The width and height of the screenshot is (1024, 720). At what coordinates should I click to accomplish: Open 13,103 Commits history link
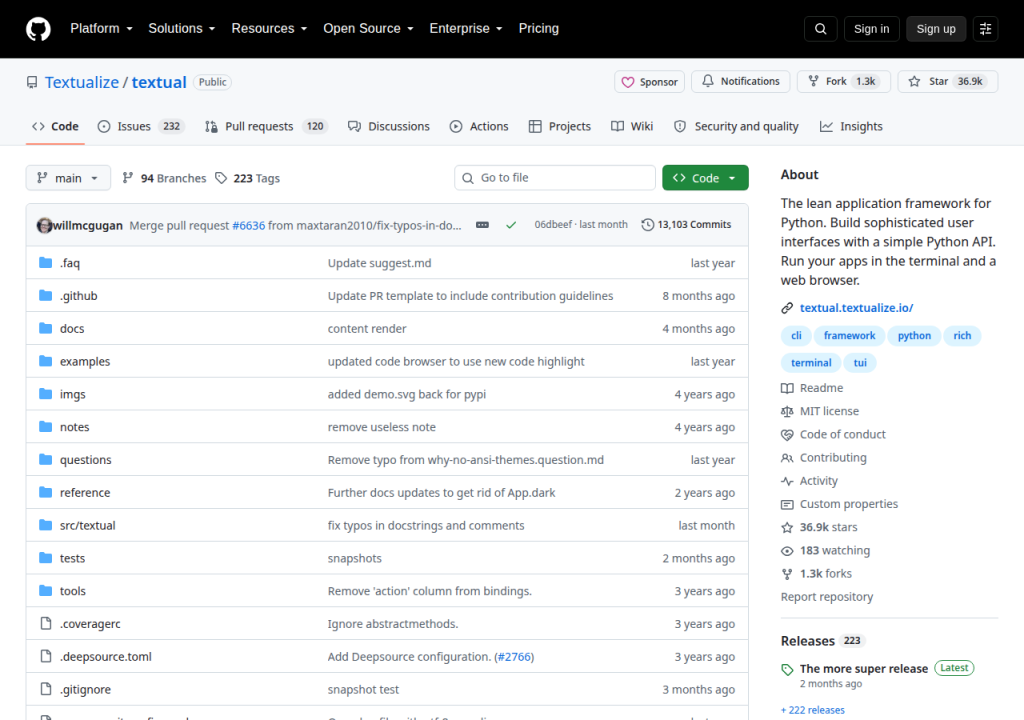pos(686,225)
